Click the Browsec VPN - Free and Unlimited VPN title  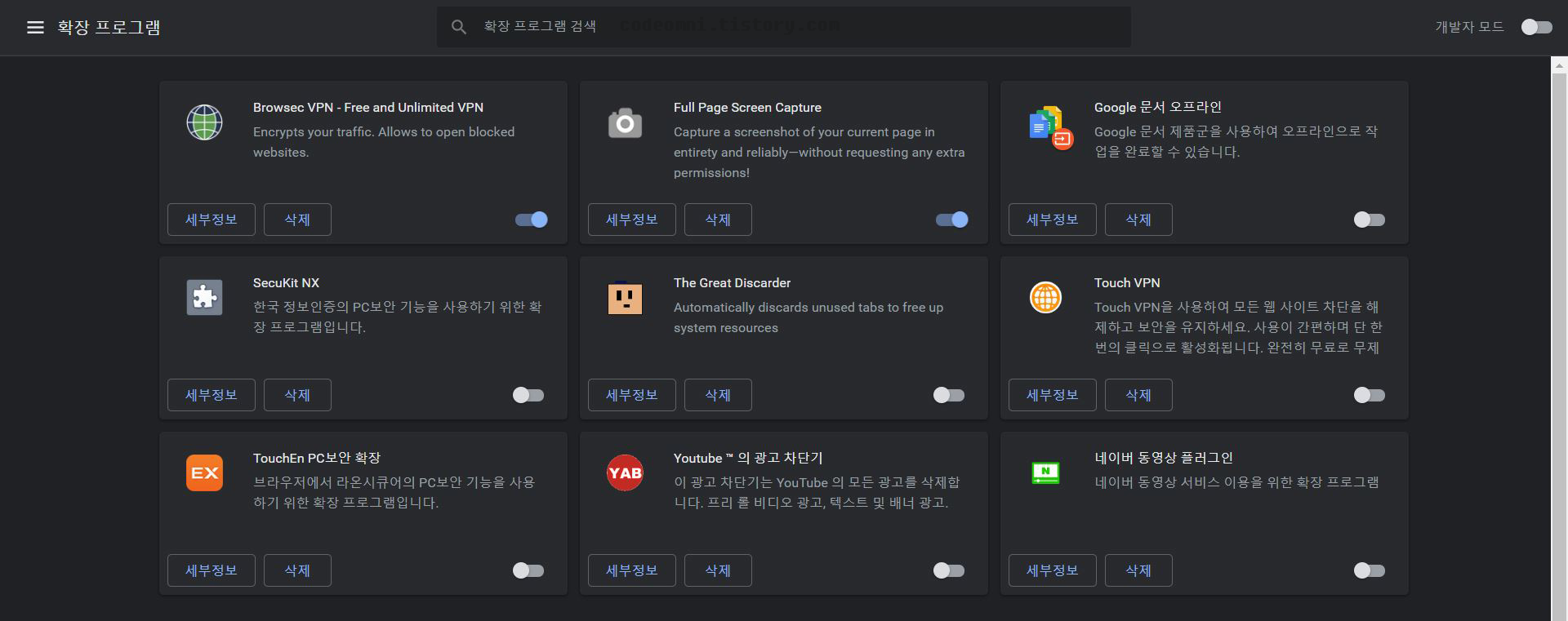pos(368,108)
